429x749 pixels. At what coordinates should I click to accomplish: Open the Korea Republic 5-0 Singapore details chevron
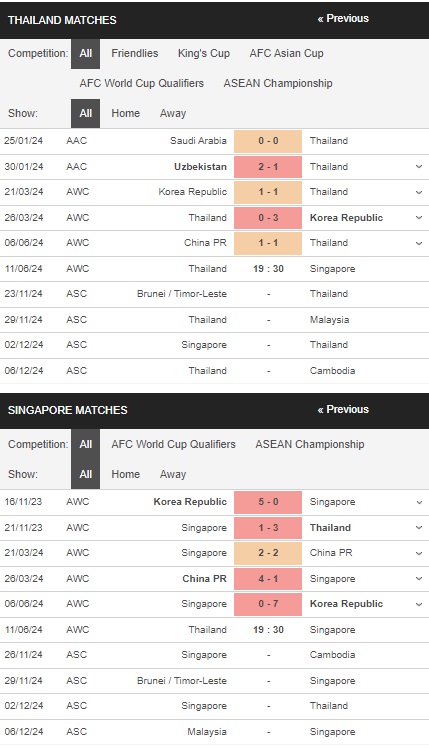418,502
